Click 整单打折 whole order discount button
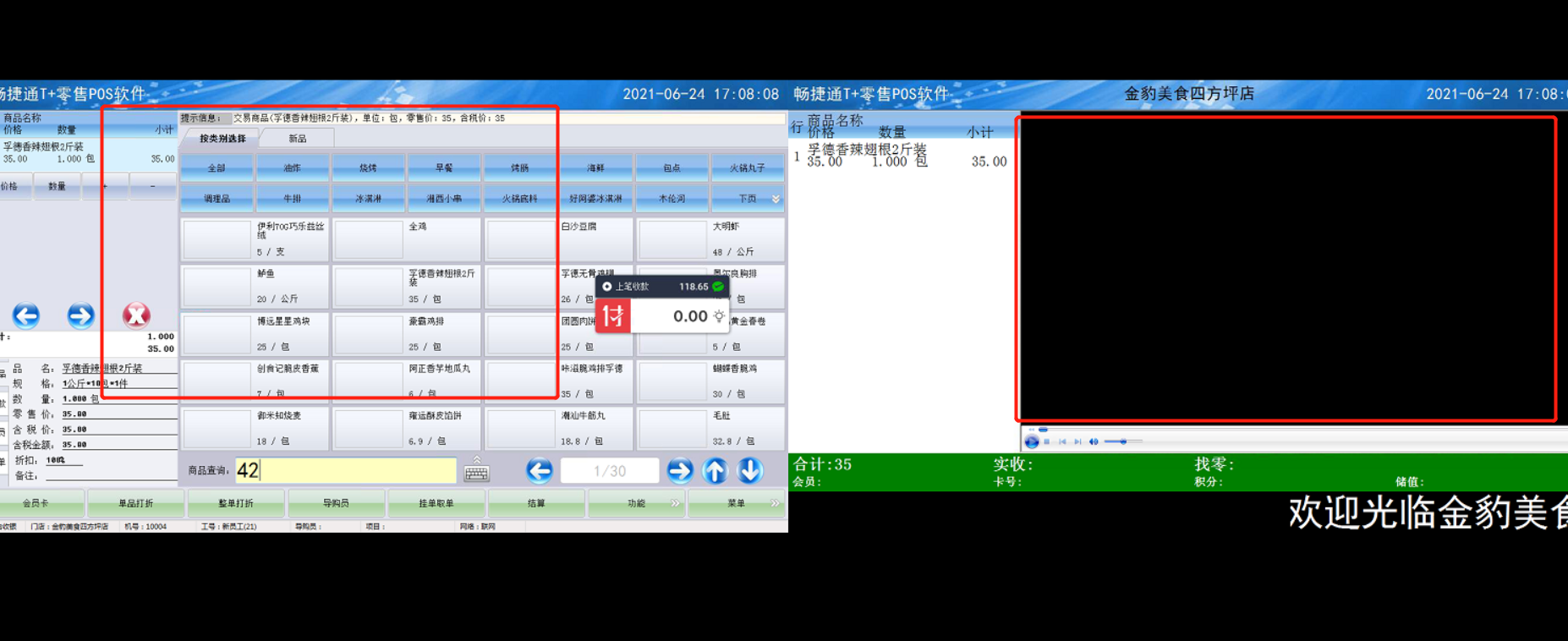The width and height of the screenshot is (1568, 641). coord(236,503)
